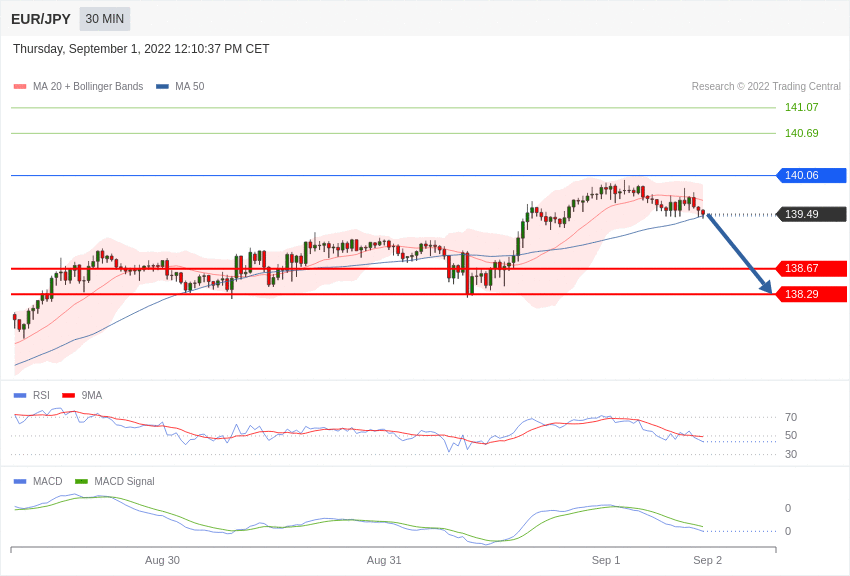Image resolution: width=850 pixels, height=576 pixels.
Task: Click the red 138.67 support price tag
Action: click(812, 268)
